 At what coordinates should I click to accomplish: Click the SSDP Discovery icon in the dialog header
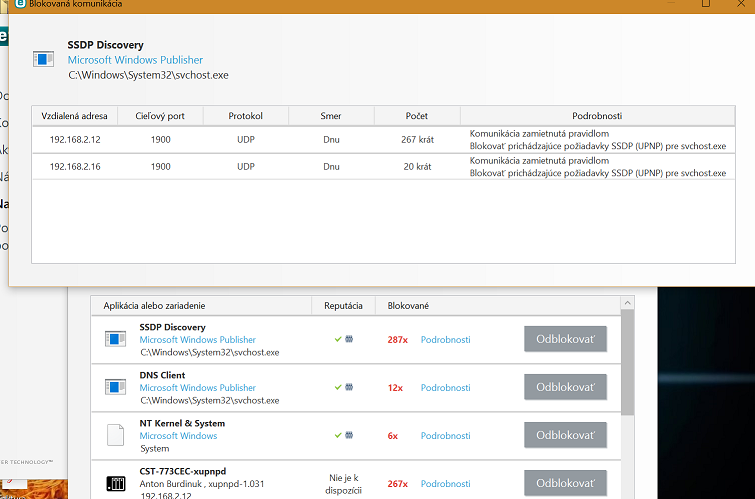click(43, 59)
